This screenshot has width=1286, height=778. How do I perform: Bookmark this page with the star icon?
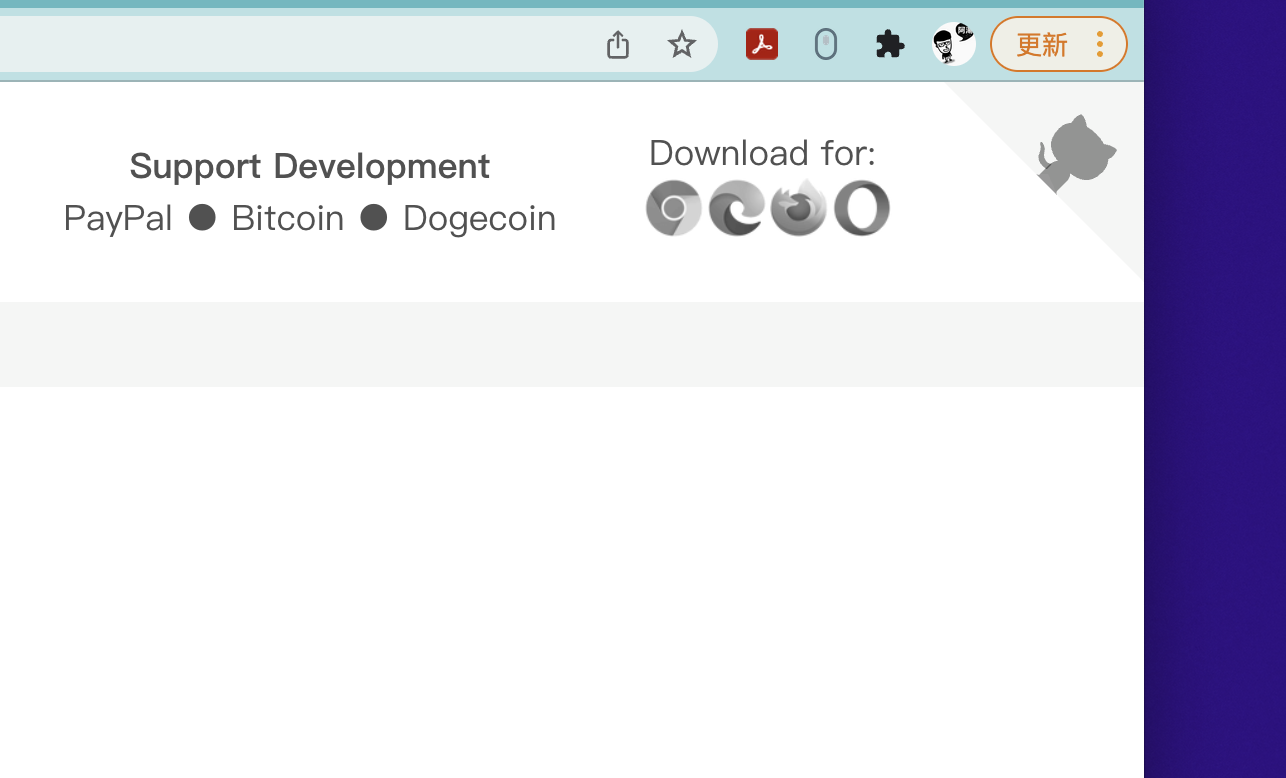682,44
